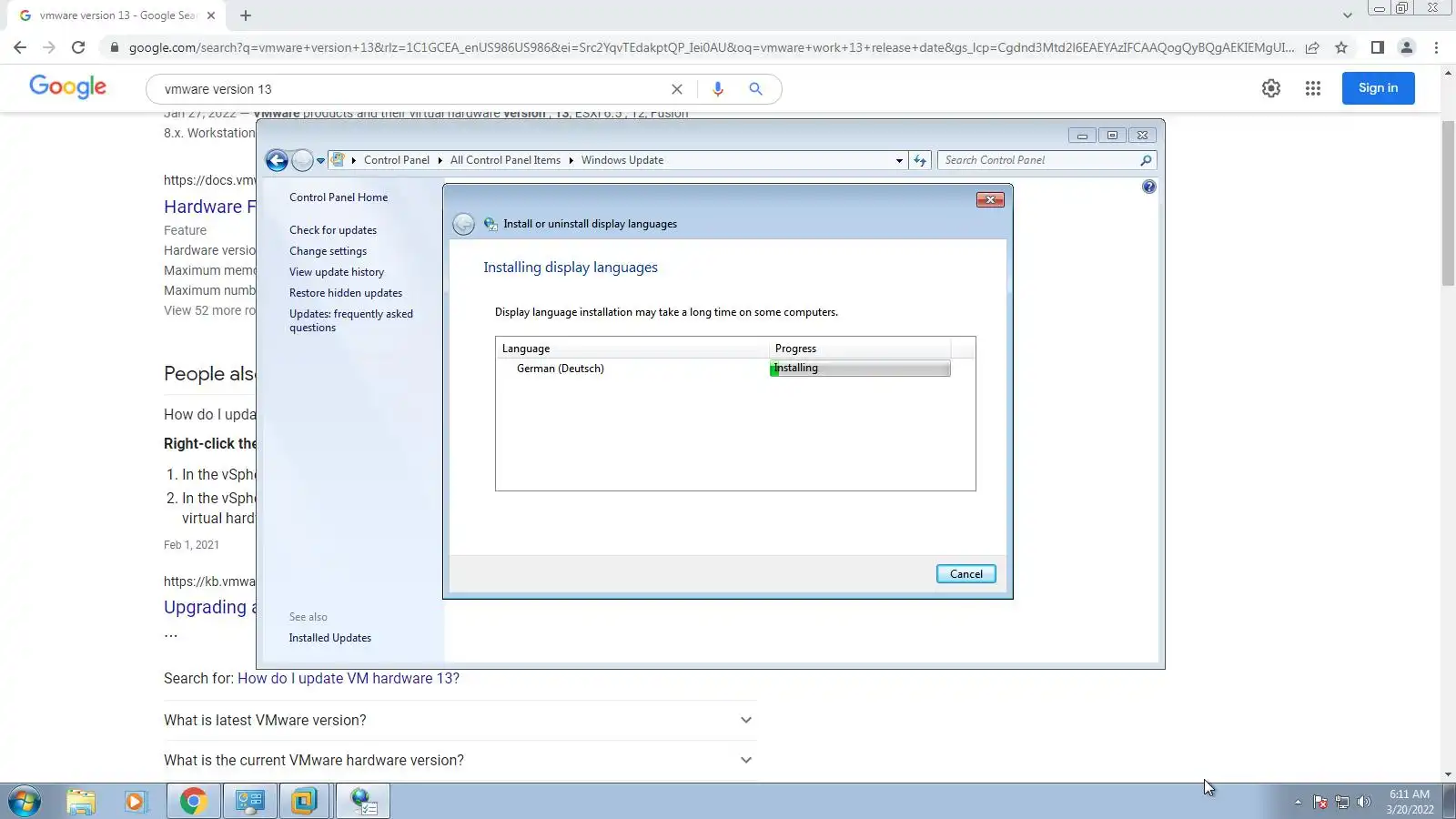Go back in the Chrome browser

pyautogui.click(x=20, y=47)
